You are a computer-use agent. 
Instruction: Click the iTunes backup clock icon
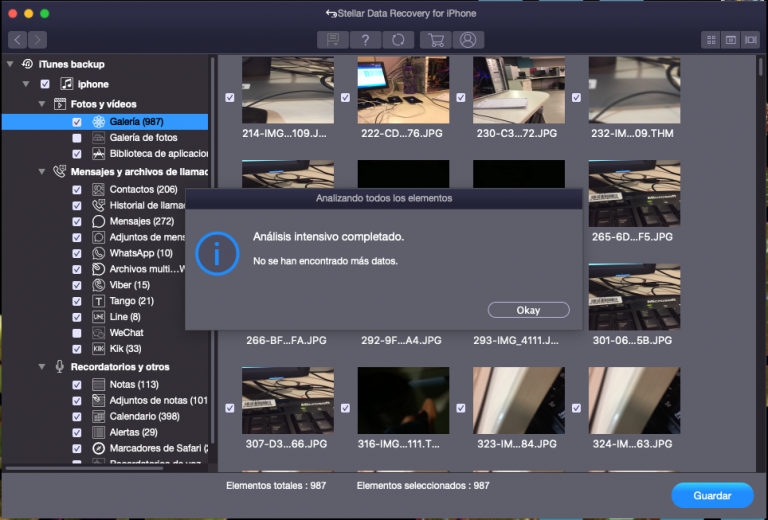(x=27, y=64)
